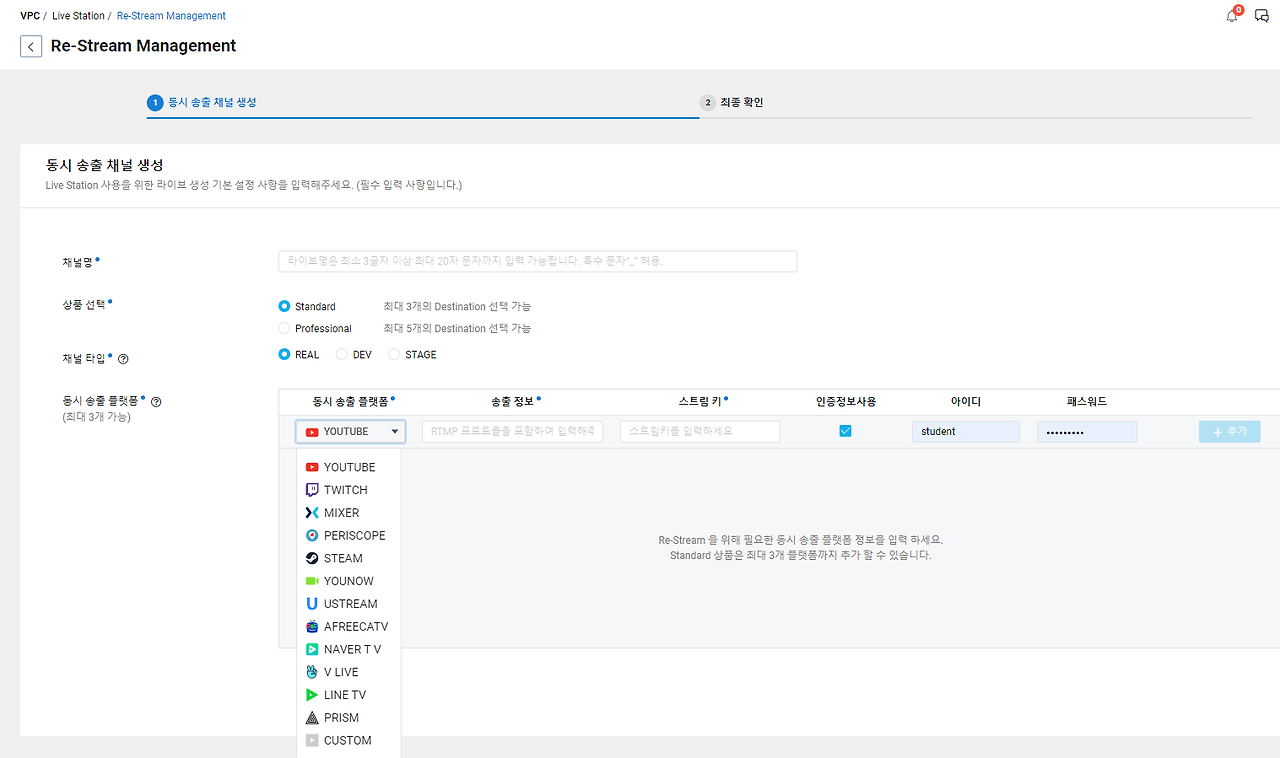Click the back arrow button beside Re-Stream Management
Screen dimensions: 1280x758
click(31, 46)
